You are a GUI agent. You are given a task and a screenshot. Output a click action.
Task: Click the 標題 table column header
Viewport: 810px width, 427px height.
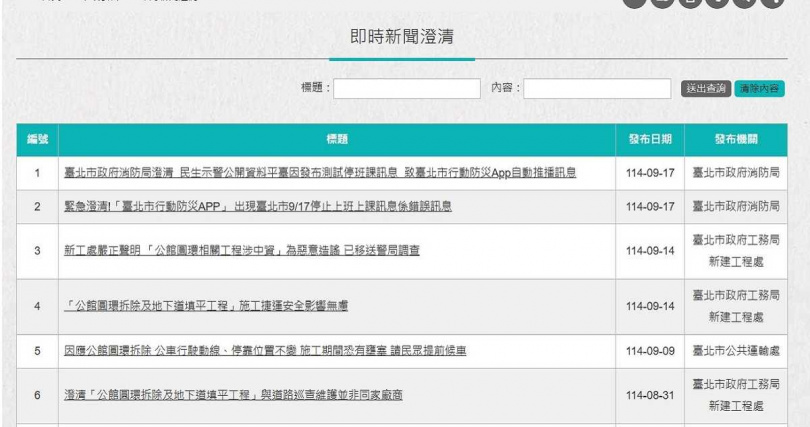[x=337, y=139]
